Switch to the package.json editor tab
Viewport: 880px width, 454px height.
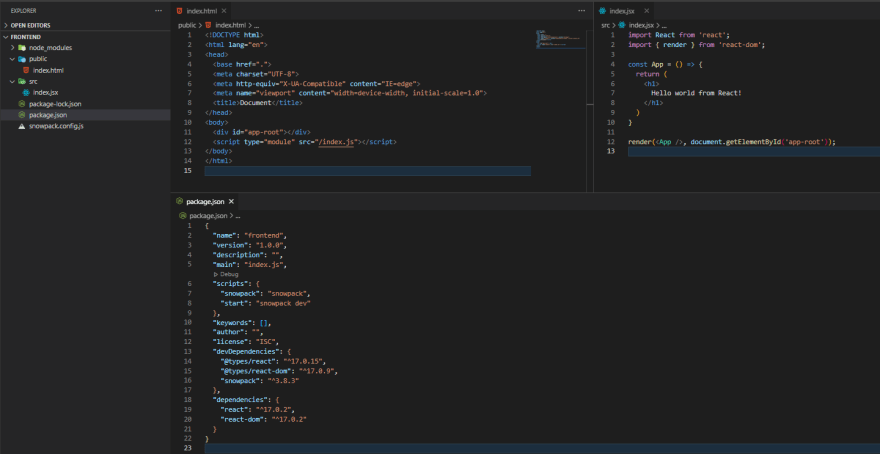[205, 201]
